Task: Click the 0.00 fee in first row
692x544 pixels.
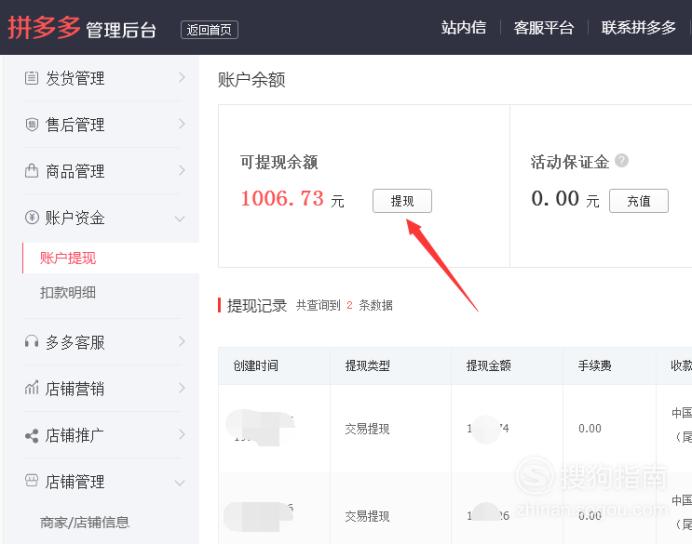Action: [590, 428]
